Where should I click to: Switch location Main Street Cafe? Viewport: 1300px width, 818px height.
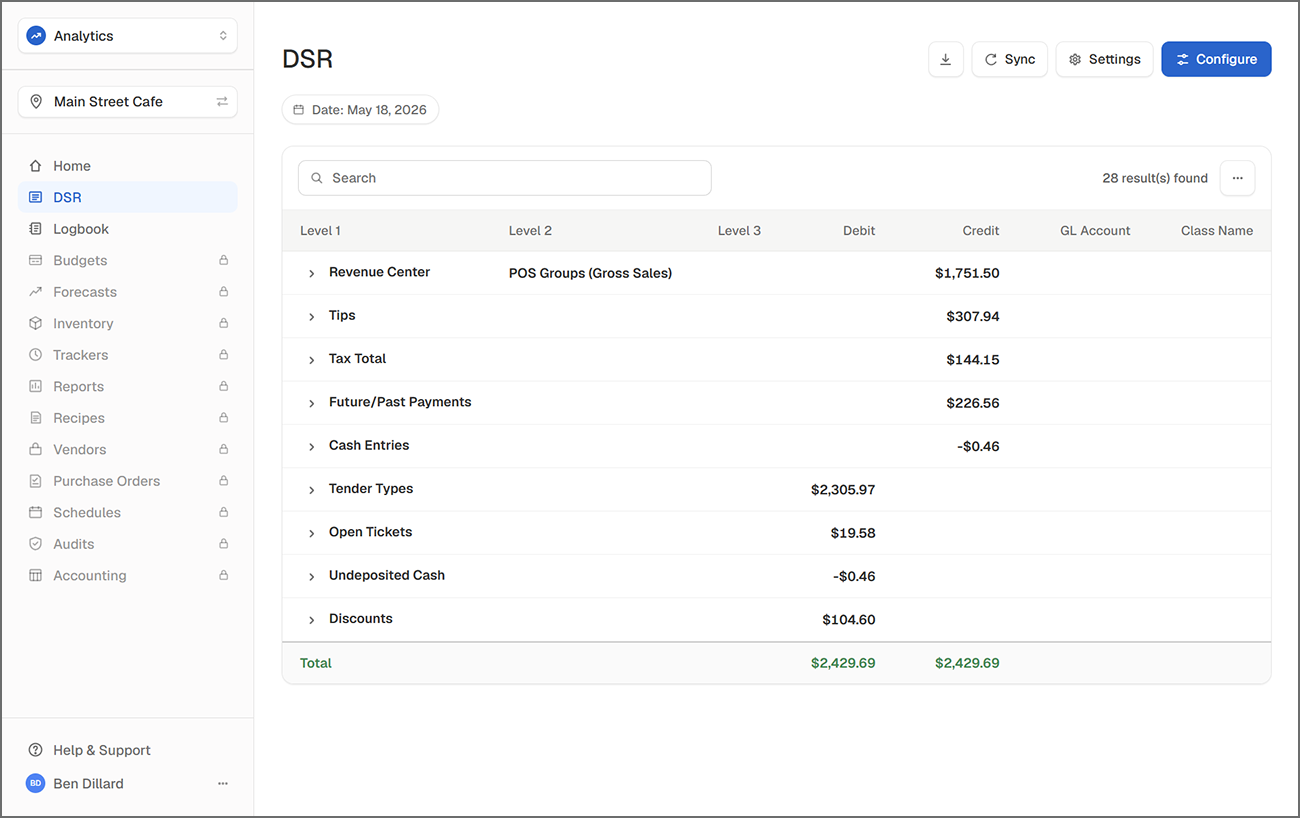coord(128,102)
